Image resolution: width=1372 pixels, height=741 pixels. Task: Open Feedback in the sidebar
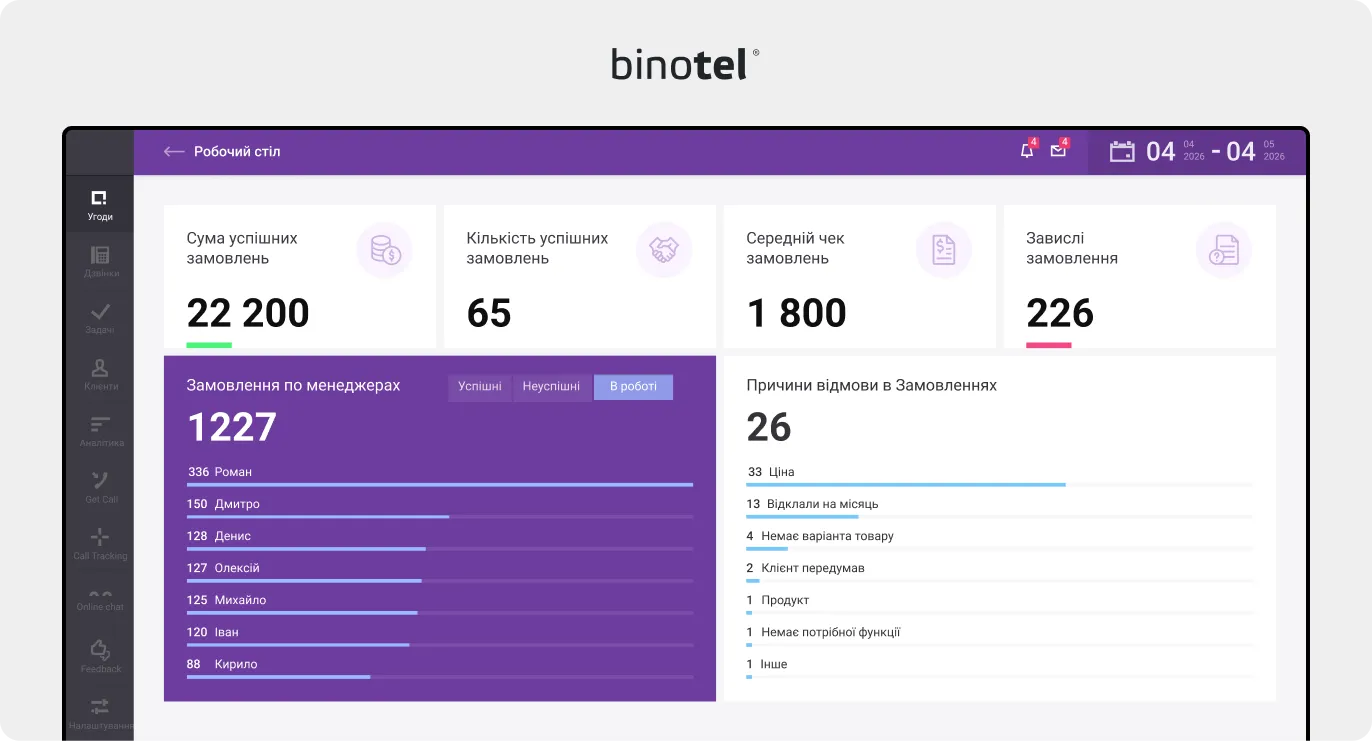[100, 657]
